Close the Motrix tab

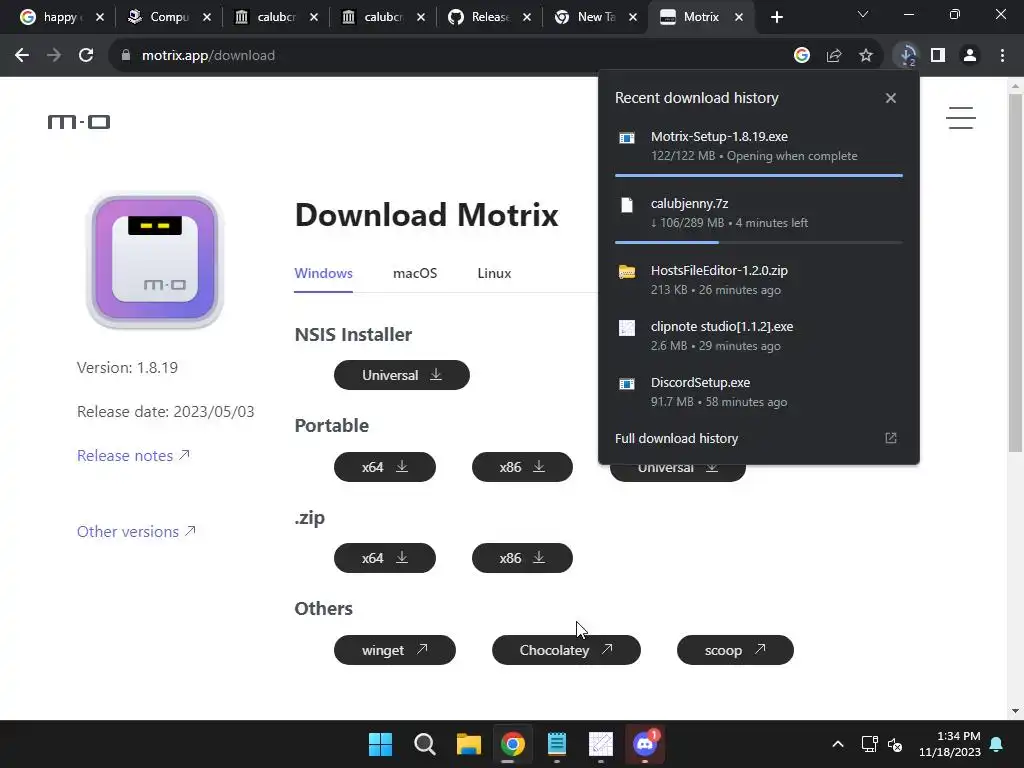pos(739,17)
